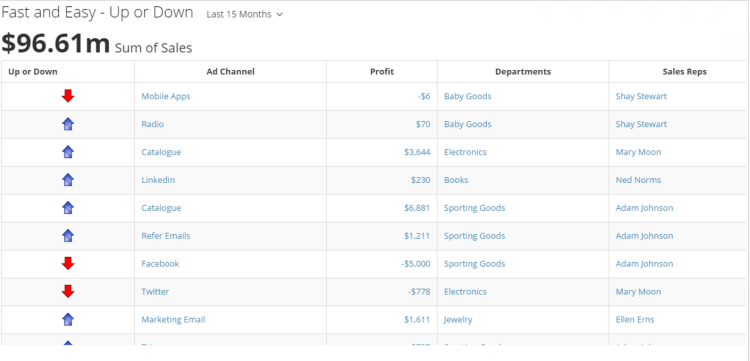Open the Radio ad channel link

pyautogui.click(x=153, y=124)
